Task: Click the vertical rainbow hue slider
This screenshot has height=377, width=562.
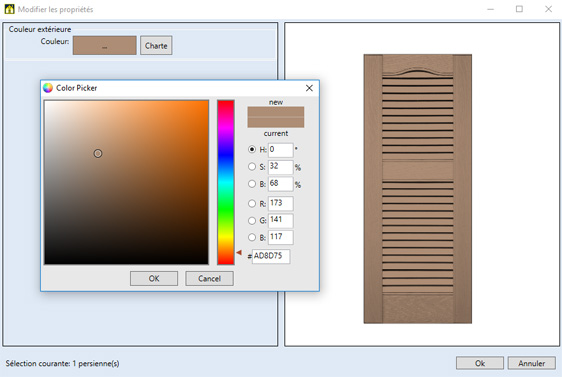Action: [x=226, y=182]
